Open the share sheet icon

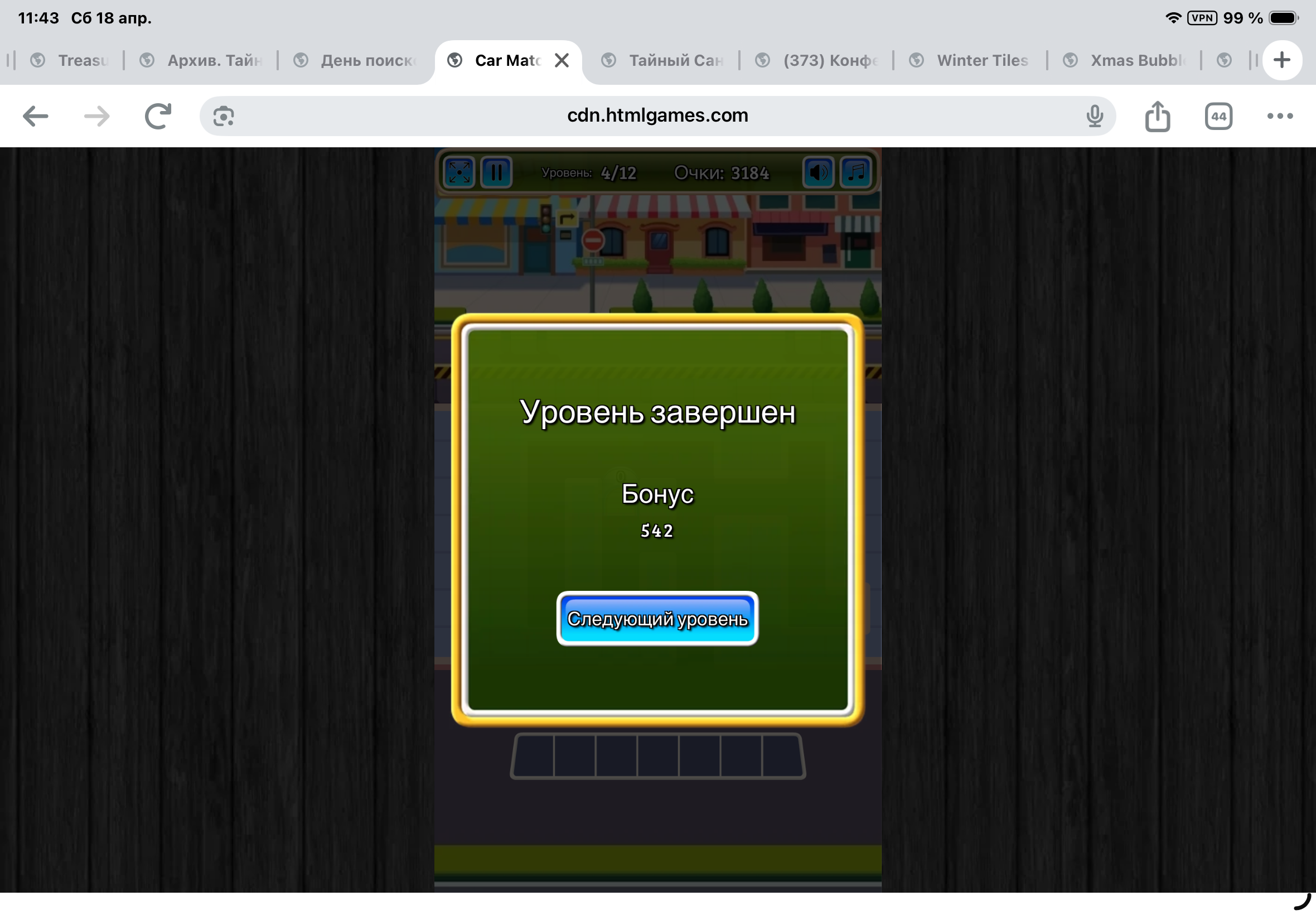[x=1157, y=117]
